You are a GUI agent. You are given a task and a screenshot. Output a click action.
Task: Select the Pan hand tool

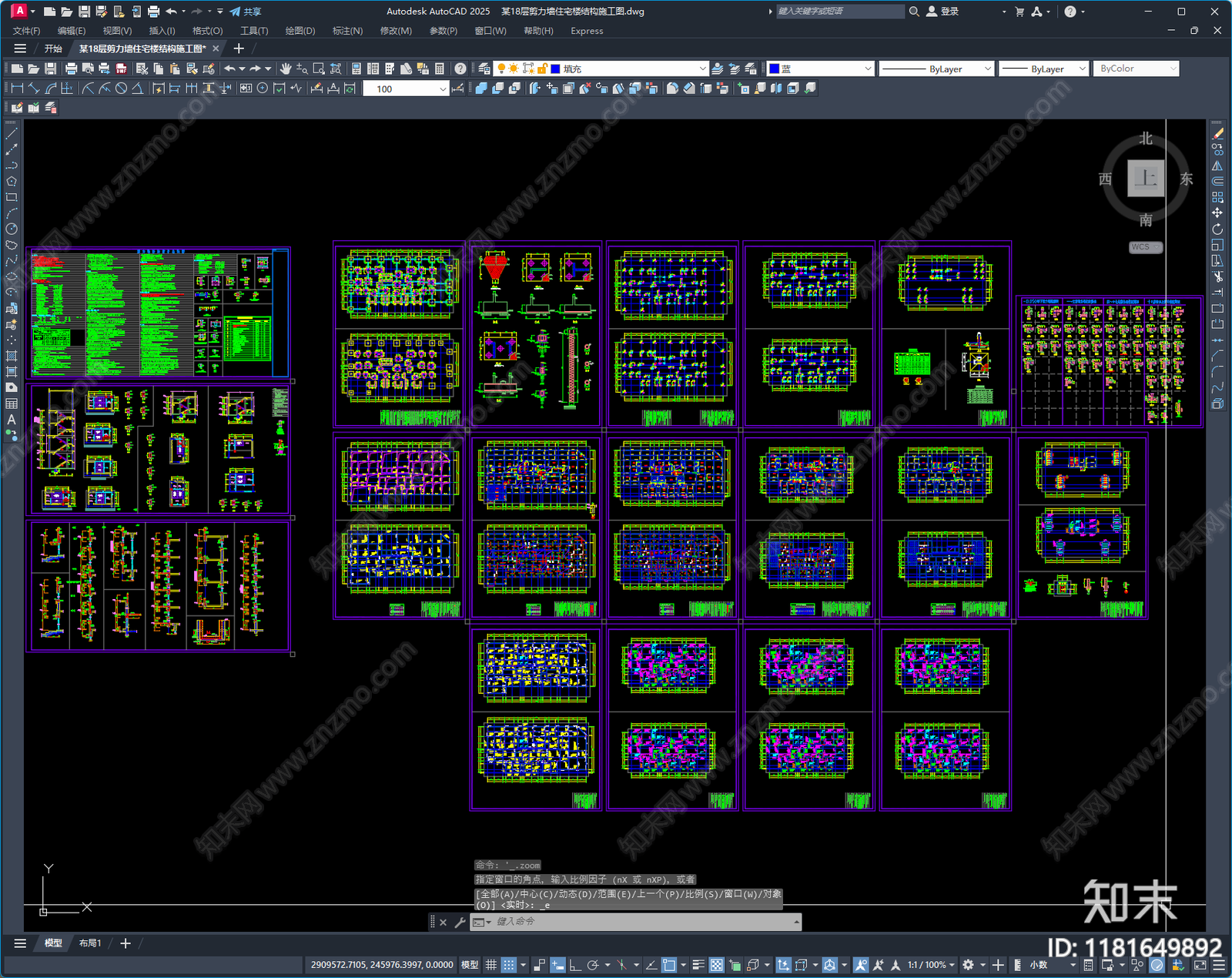286,69
